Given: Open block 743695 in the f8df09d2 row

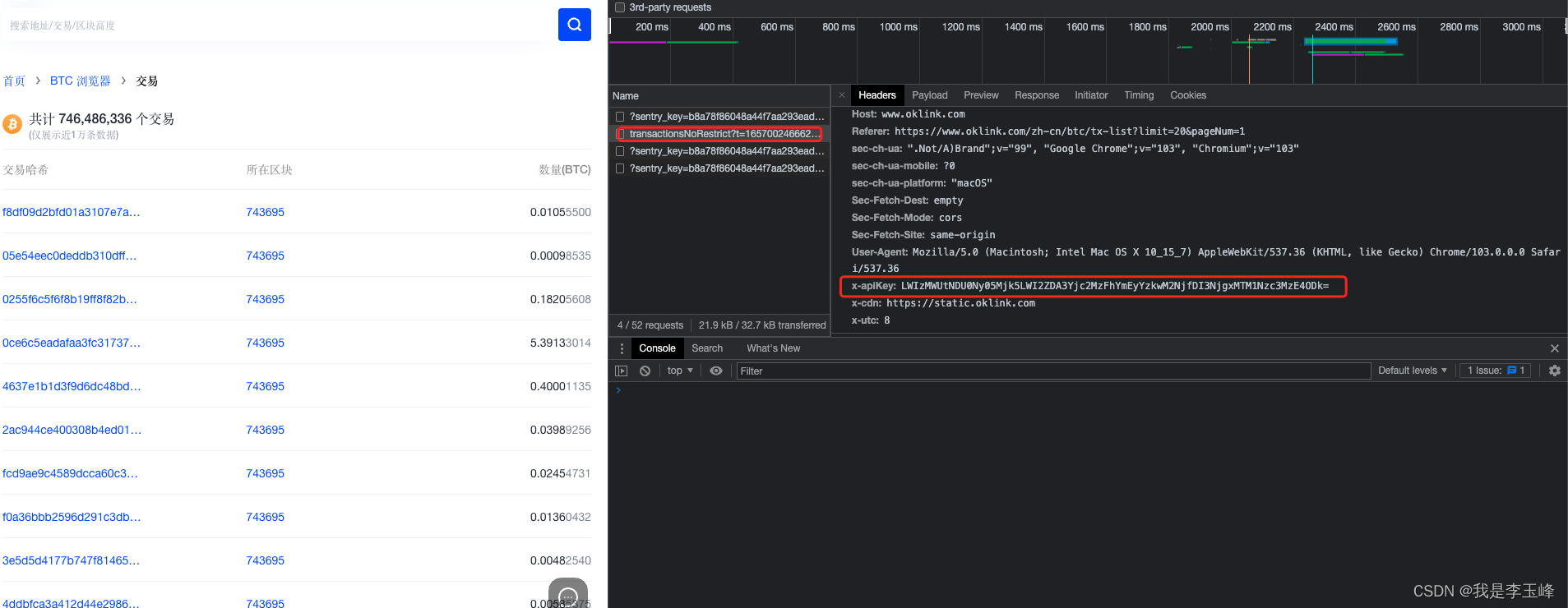Looking at the screenshot, I should [265, 212].
